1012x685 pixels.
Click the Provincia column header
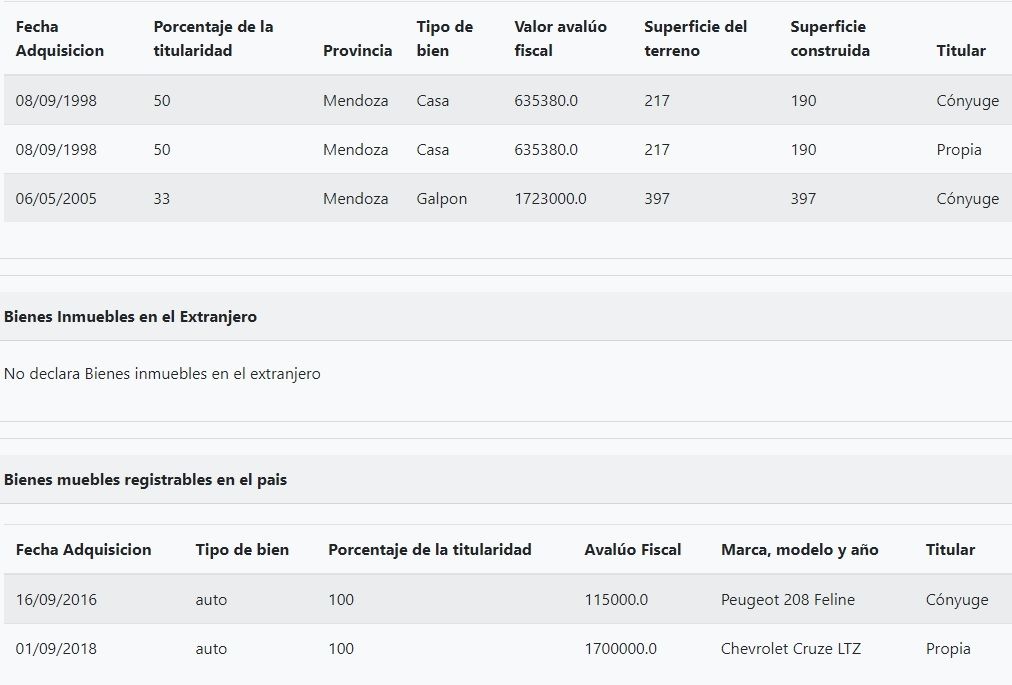tap(357, 51)
